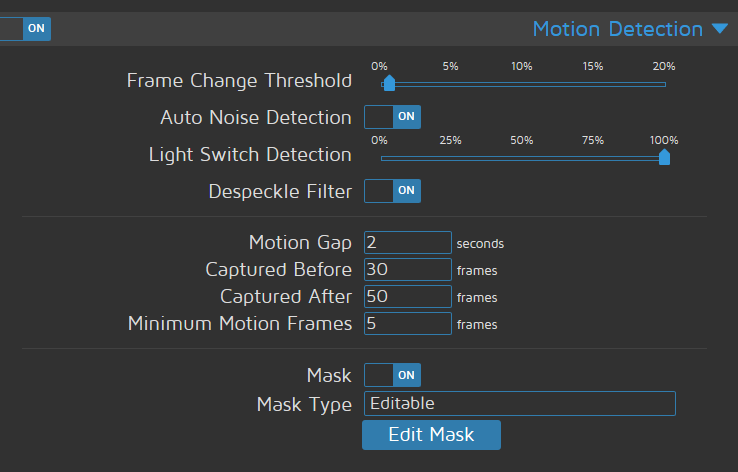Click the Minimum Motion Frames input

tap(408, 324)
